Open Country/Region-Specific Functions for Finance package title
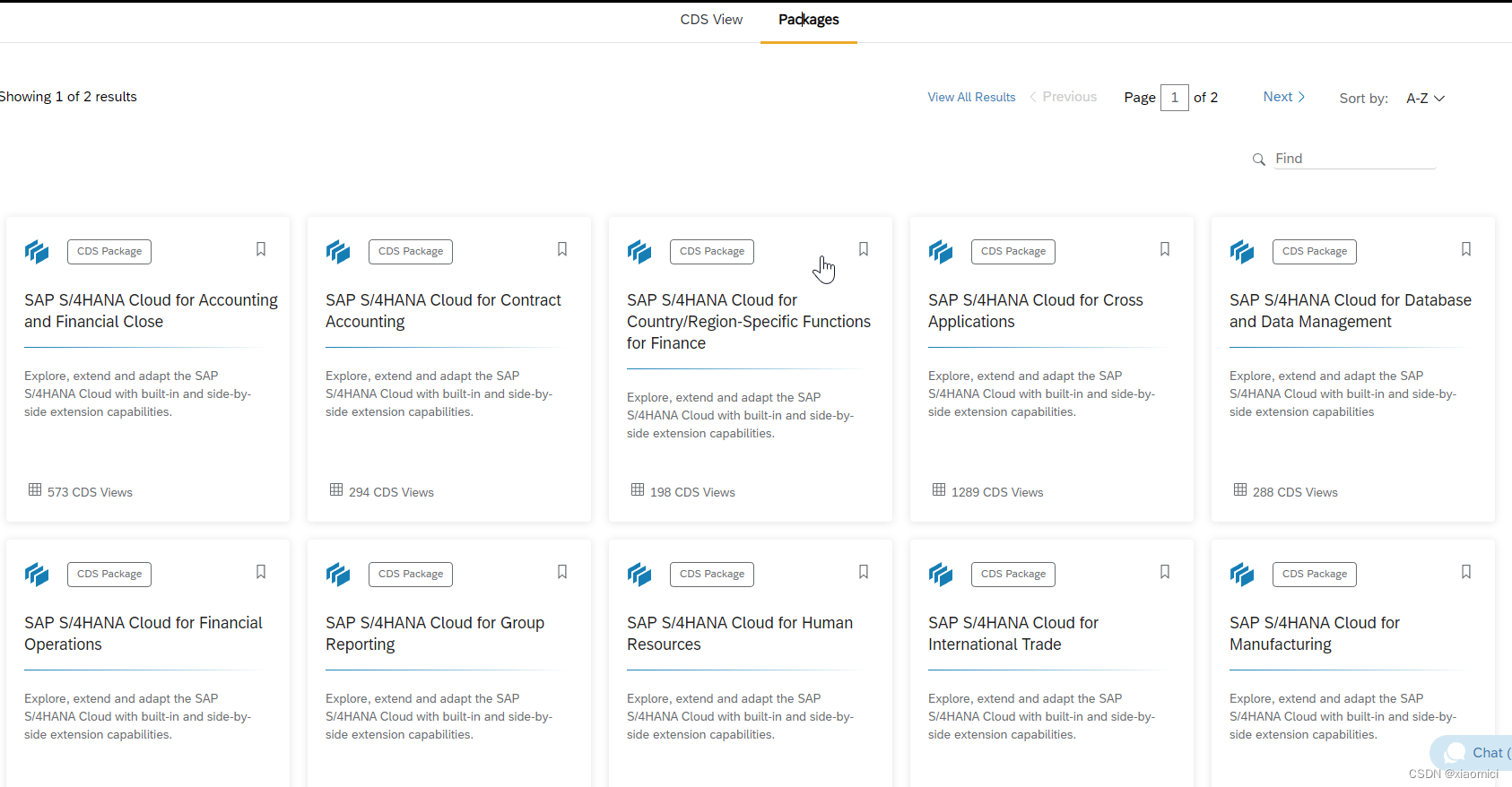Image resolution: width=1512 pixels, height=787 pixels. click(x=749, y=322)
